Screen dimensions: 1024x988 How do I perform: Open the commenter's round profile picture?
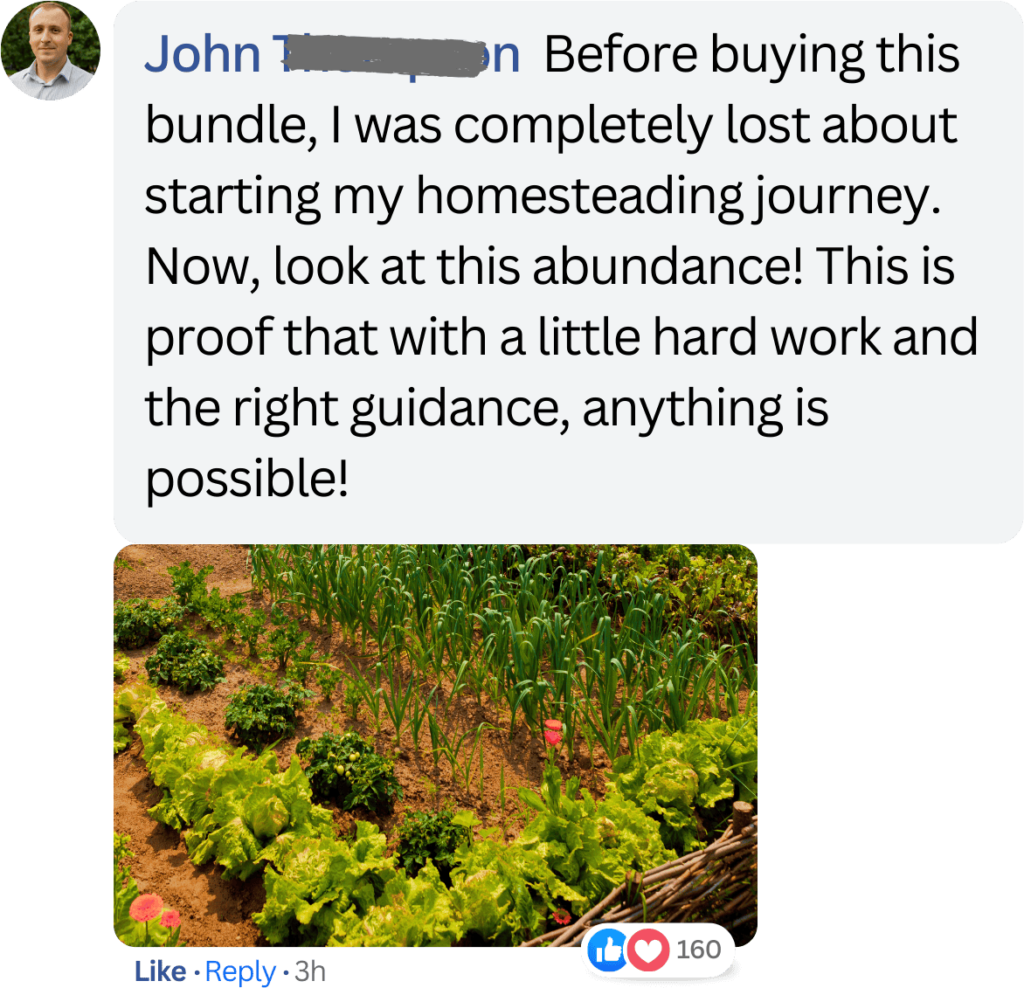(x=50, y=51)
